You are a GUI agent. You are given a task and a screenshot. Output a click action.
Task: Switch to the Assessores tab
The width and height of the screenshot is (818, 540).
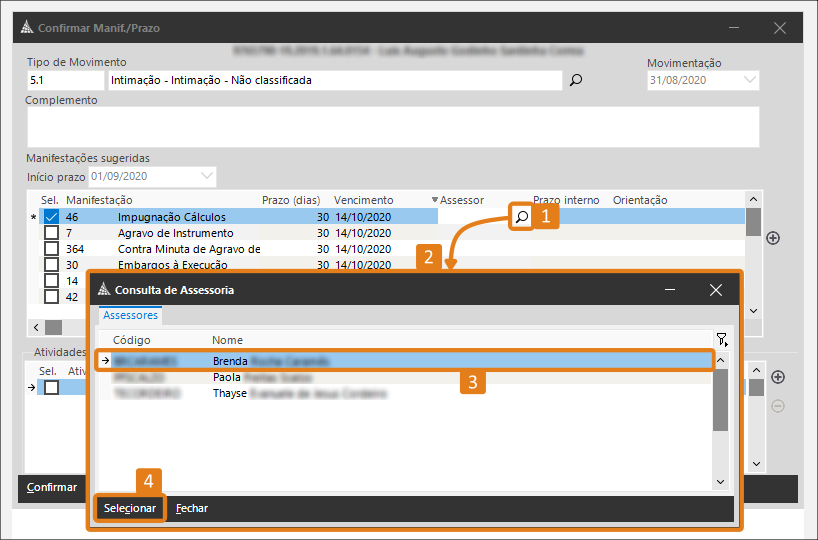coord(131,315)
